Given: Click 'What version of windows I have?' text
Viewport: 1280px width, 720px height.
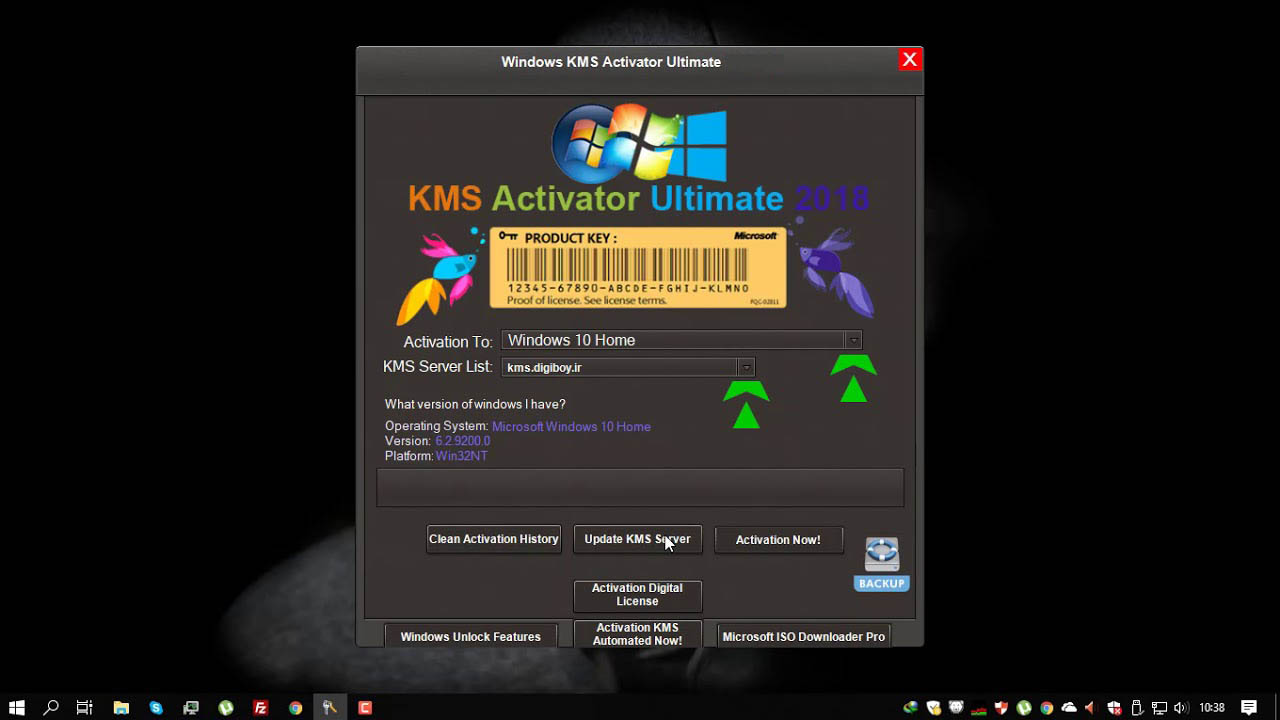Looking at the screenshot, I should pos(475,404).
